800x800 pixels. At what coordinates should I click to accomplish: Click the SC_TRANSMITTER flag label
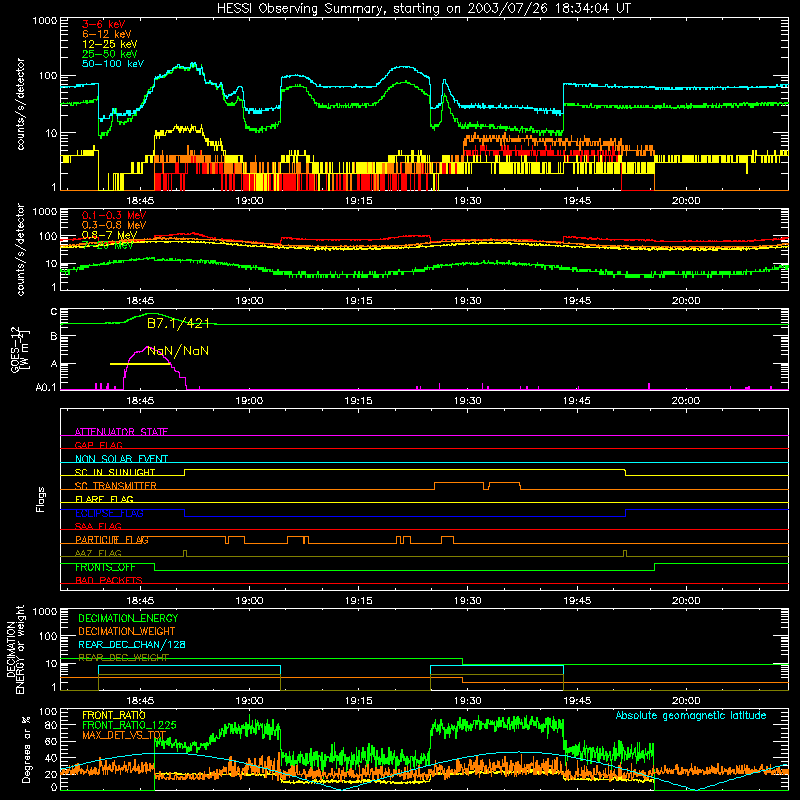click(x=116, y=486)
